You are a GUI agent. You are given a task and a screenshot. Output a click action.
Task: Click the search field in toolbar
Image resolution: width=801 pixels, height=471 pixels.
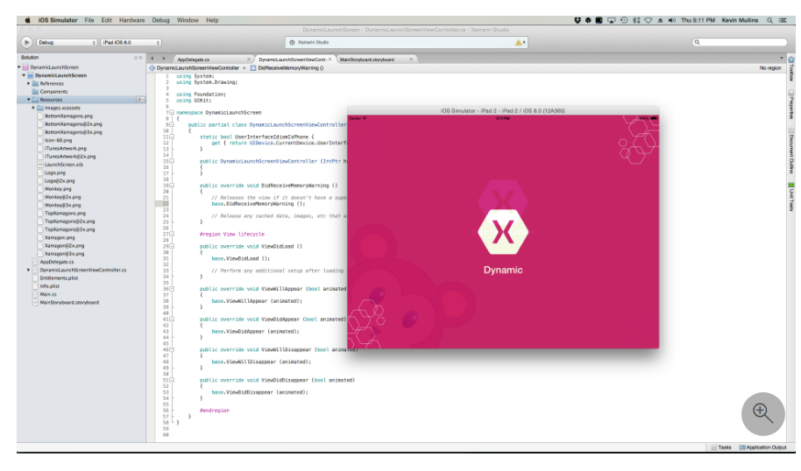coord(738,42)
